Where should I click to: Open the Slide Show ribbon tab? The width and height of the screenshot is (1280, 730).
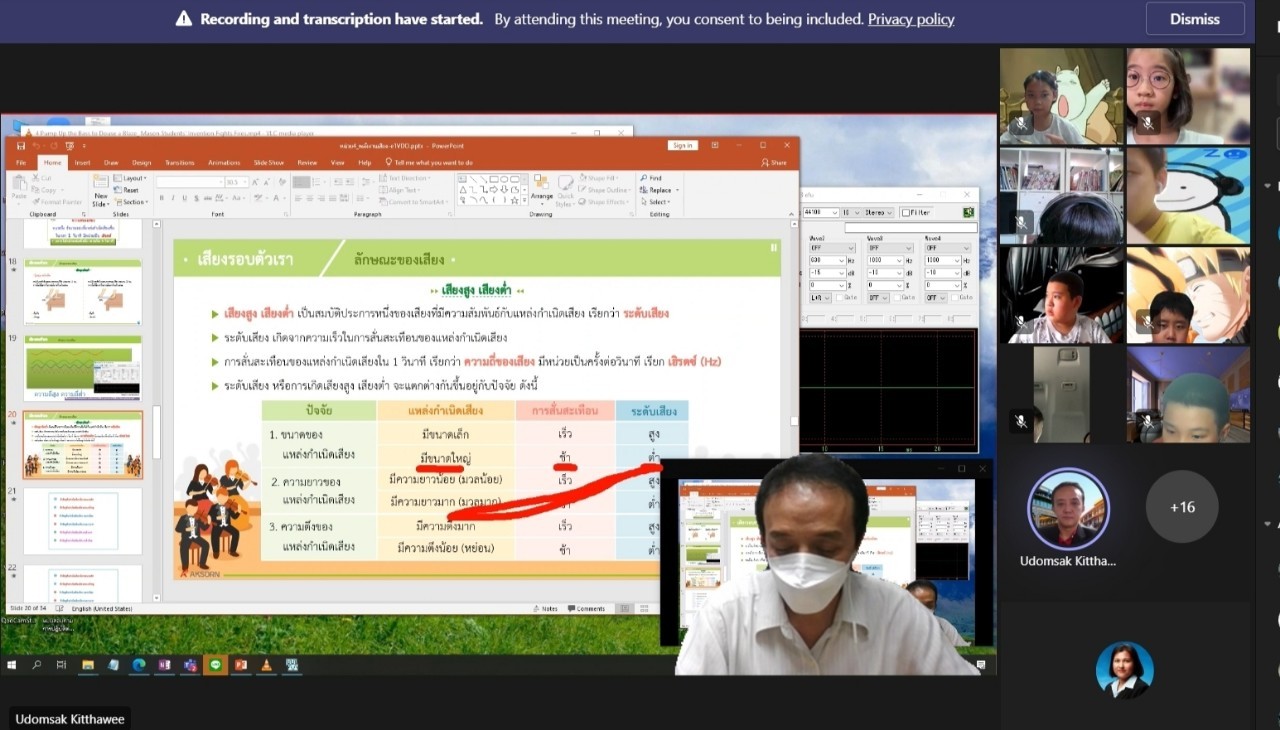[268, 162]
